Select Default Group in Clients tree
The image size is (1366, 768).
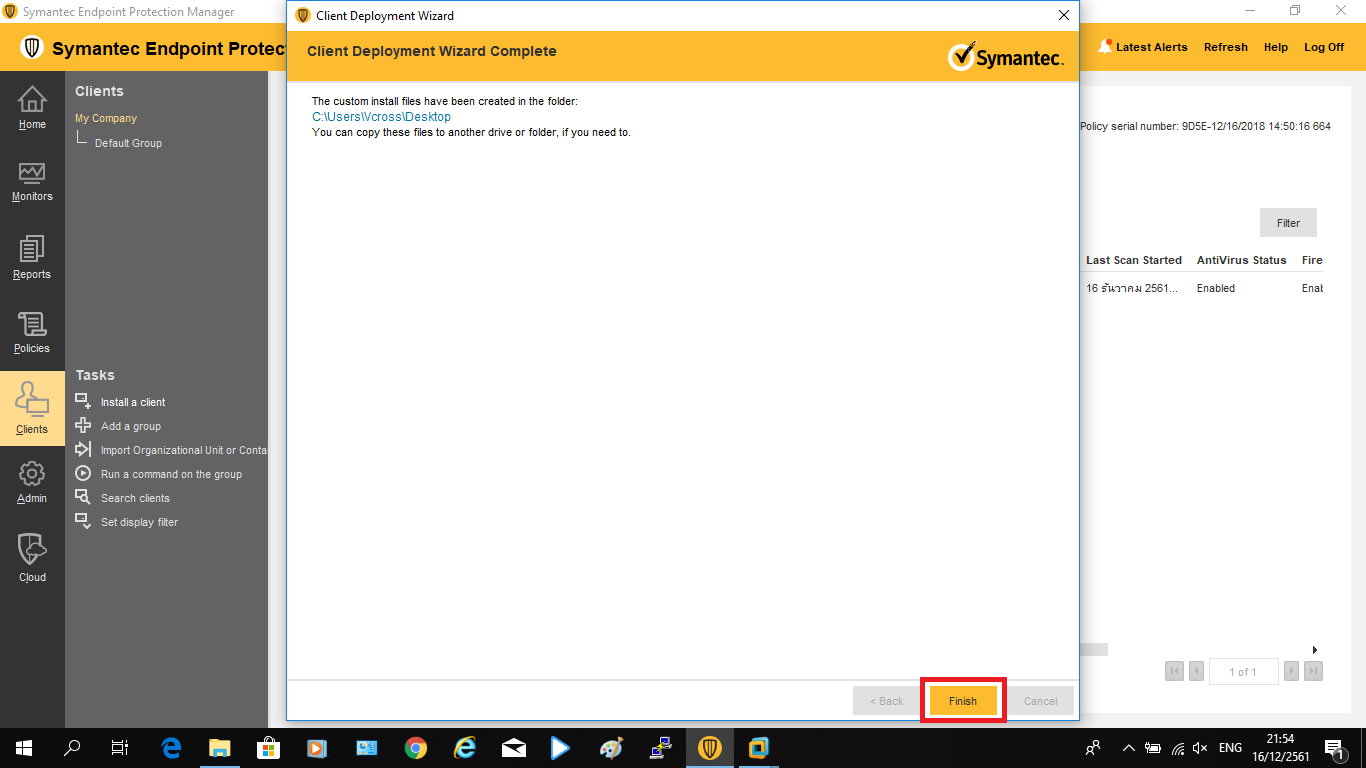pyautogui.click(x=128, y=143)
